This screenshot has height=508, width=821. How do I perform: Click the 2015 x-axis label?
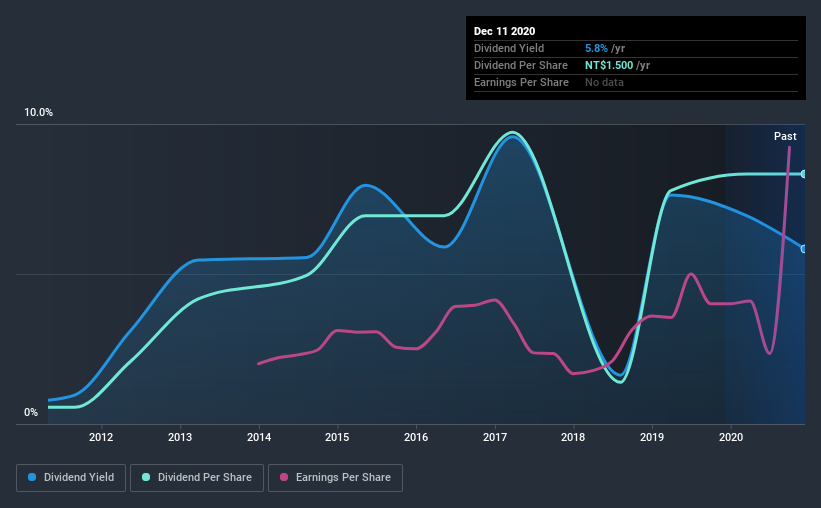point(337,437)
